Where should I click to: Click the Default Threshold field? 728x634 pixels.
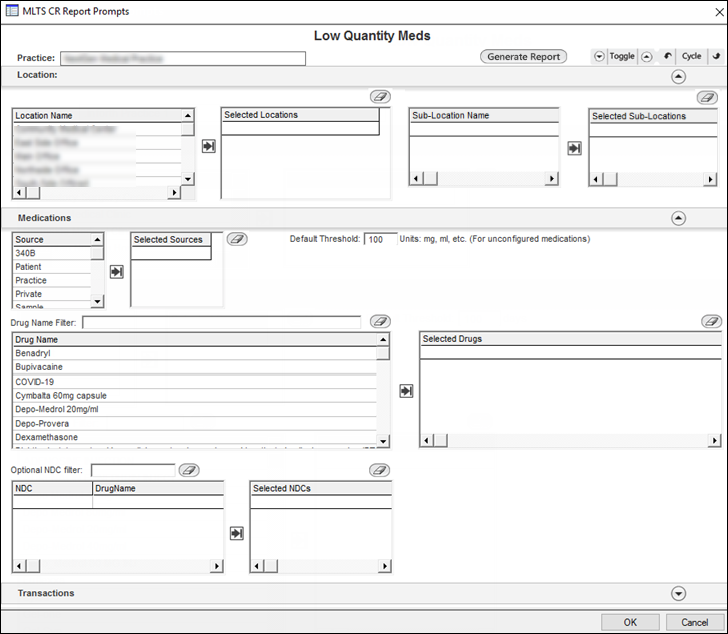380,239
